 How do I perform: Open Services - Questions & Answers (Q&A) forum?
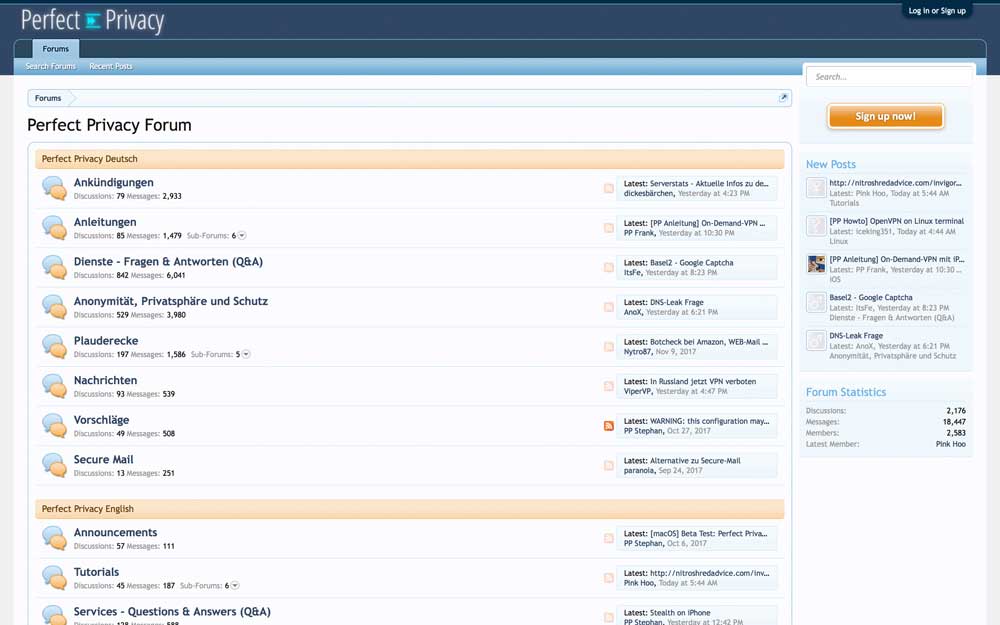(172, 611)
